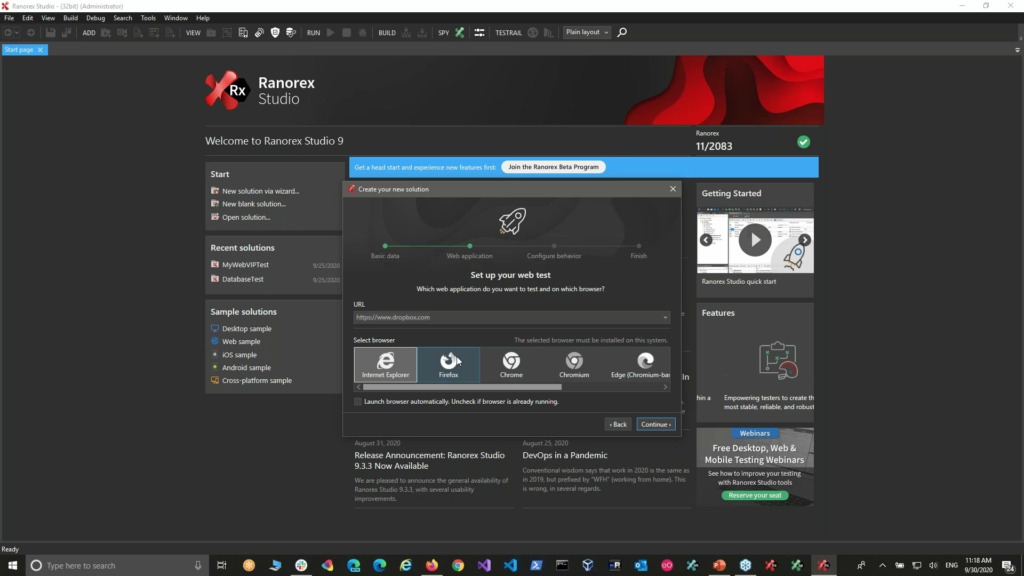The height and width of the screenshot is (576, 1024).
Task: Open the Plain layout dropdown
Action: point(586,32)
